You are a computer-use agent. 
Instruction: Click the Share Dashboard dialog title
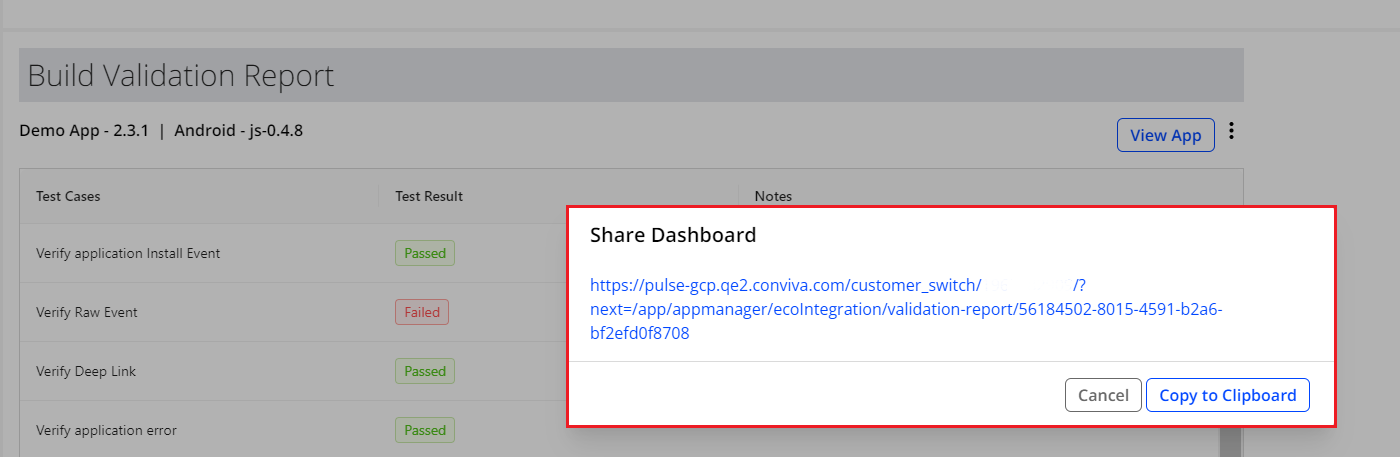tap(672, 235)
